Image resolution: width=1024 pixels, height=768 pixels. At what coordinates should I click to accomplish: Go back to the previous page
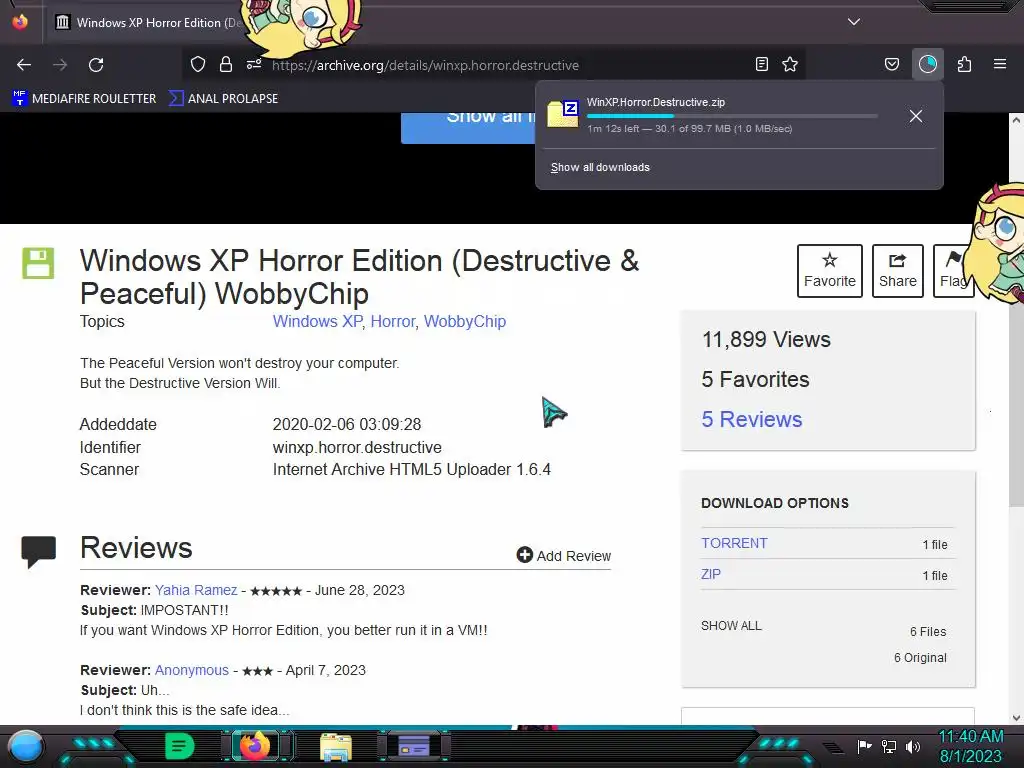tap(24, 65)
